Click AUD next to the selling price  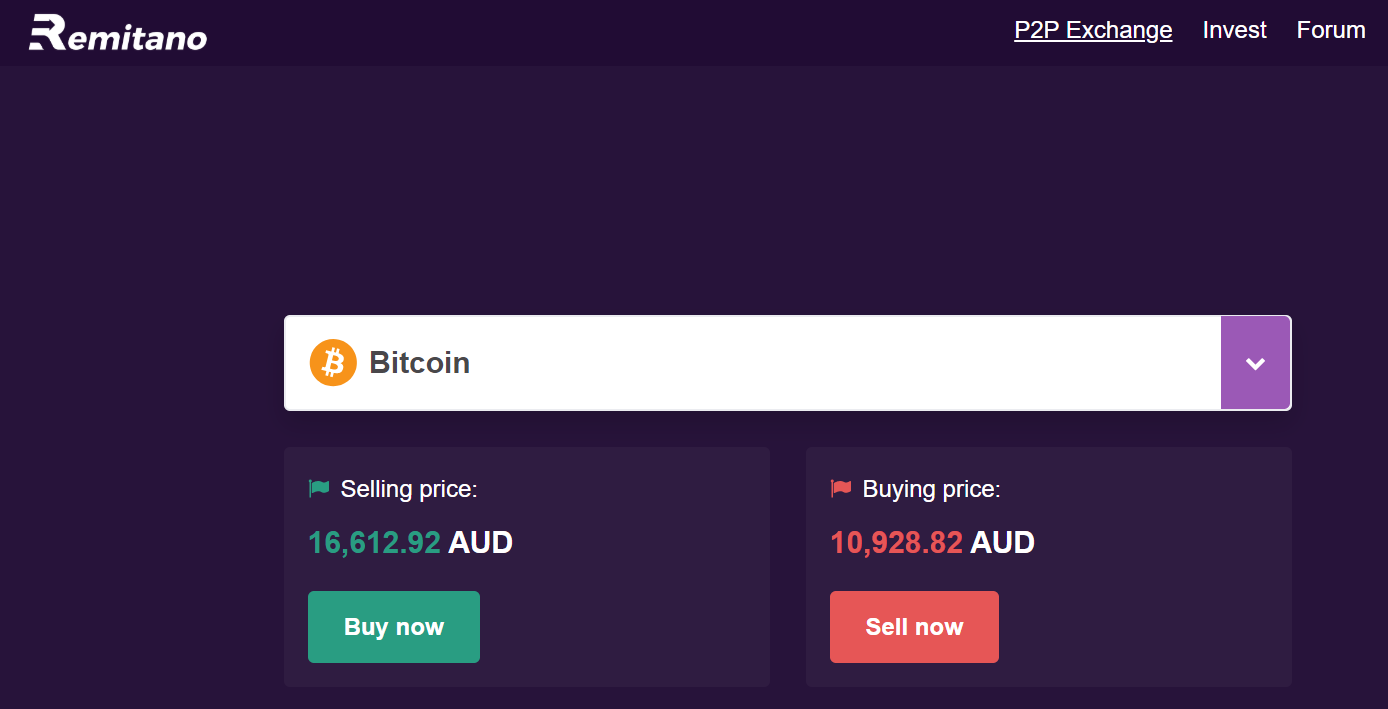point(480,543)
